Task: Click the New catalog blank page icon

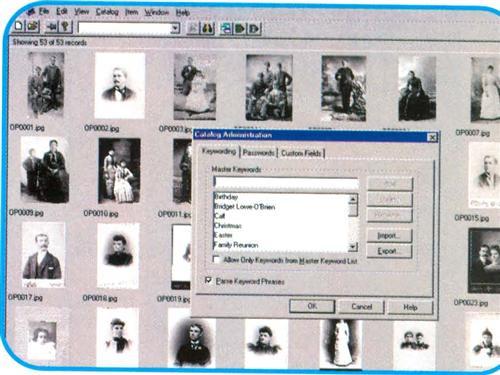Action: (x=19, y=26)
